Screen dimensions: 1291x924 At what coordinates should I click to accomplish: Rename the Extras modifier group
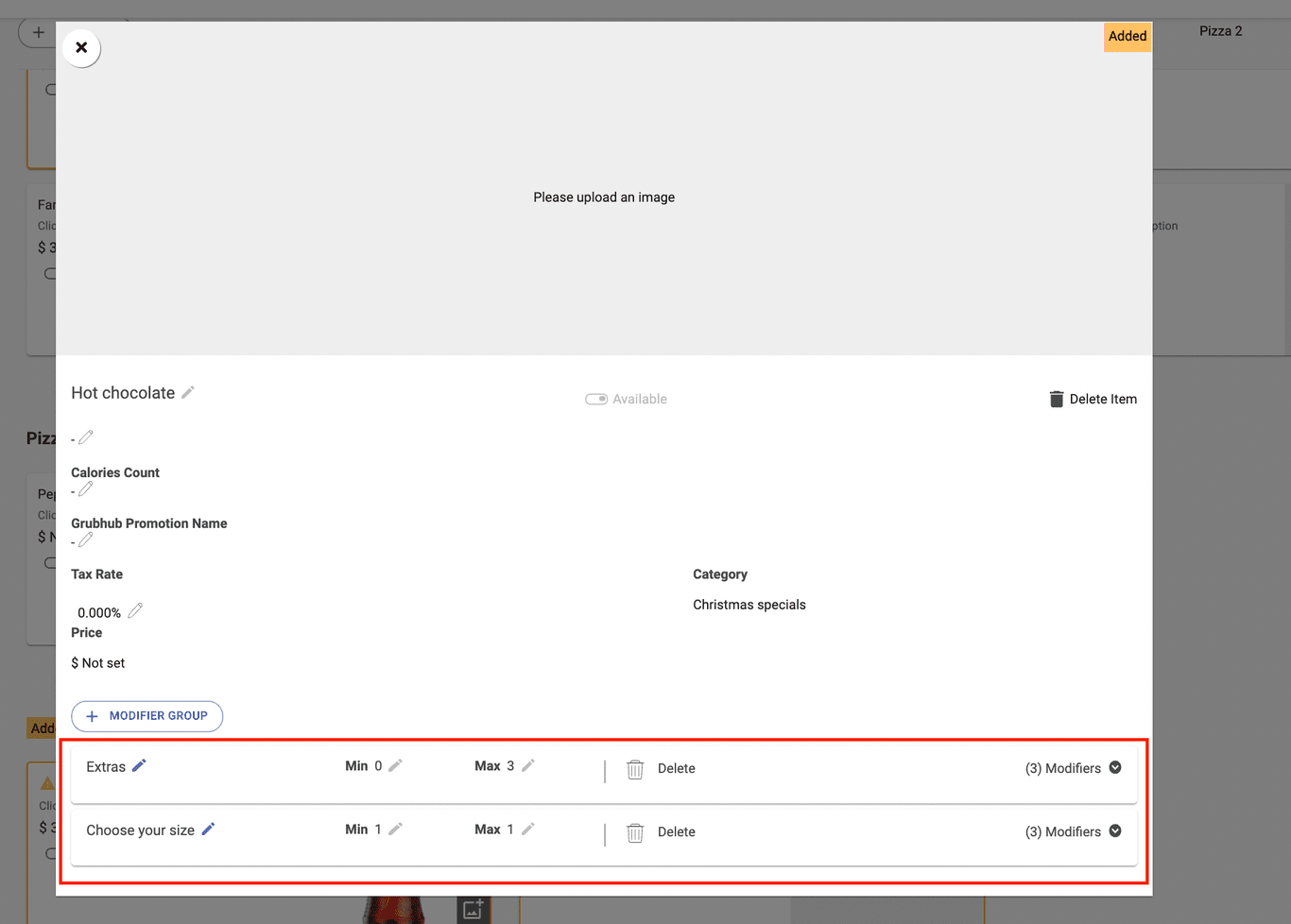(139, 766)
